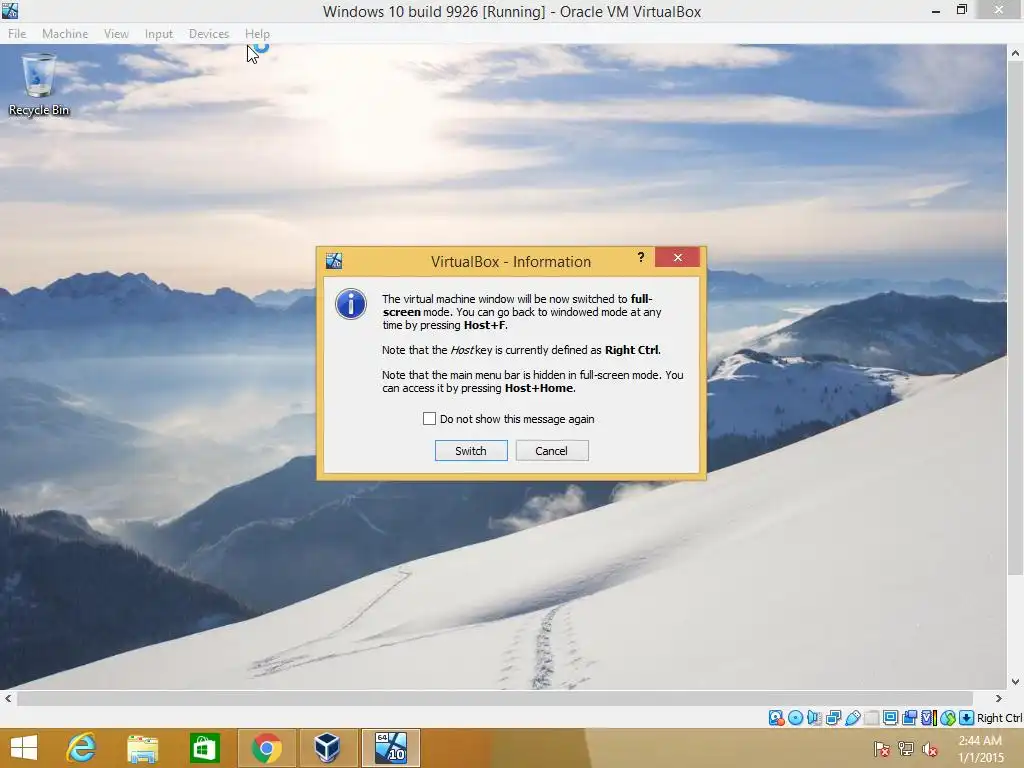Screen dimensions: 1024x768
Task: Select the Windows 10 VM taskbar button
Action: [391, 748]
